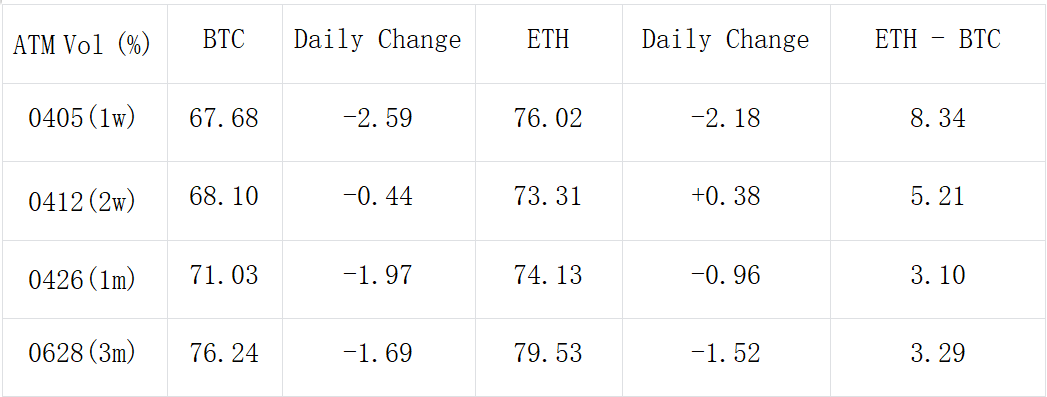
Task: Select the BTC value 71.03
Action: 224,276
